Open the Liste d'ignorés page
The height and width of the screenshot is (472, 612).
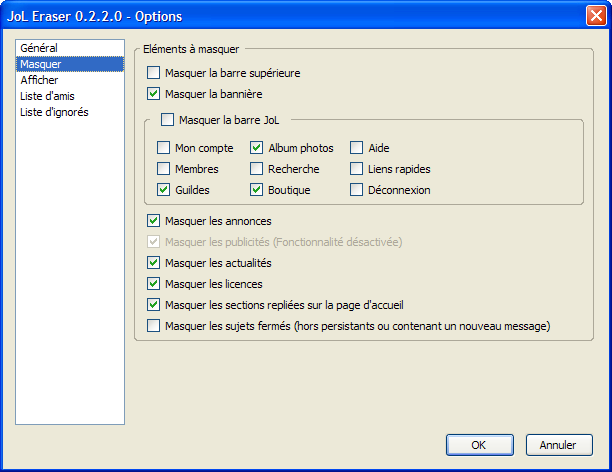pos(70,112)
